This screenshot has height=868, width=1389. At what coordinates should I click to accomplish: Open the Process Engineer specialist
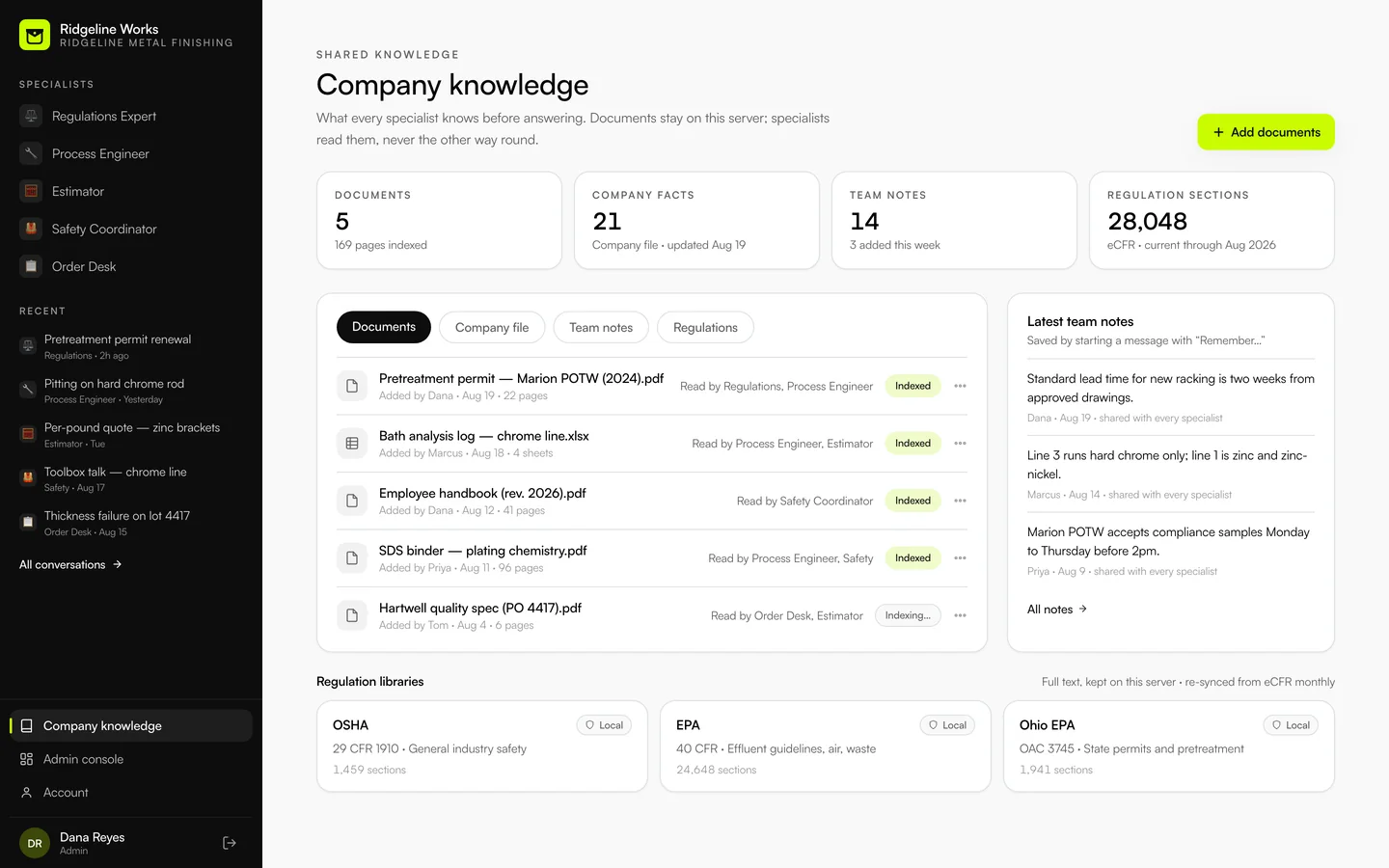(131, 154)
